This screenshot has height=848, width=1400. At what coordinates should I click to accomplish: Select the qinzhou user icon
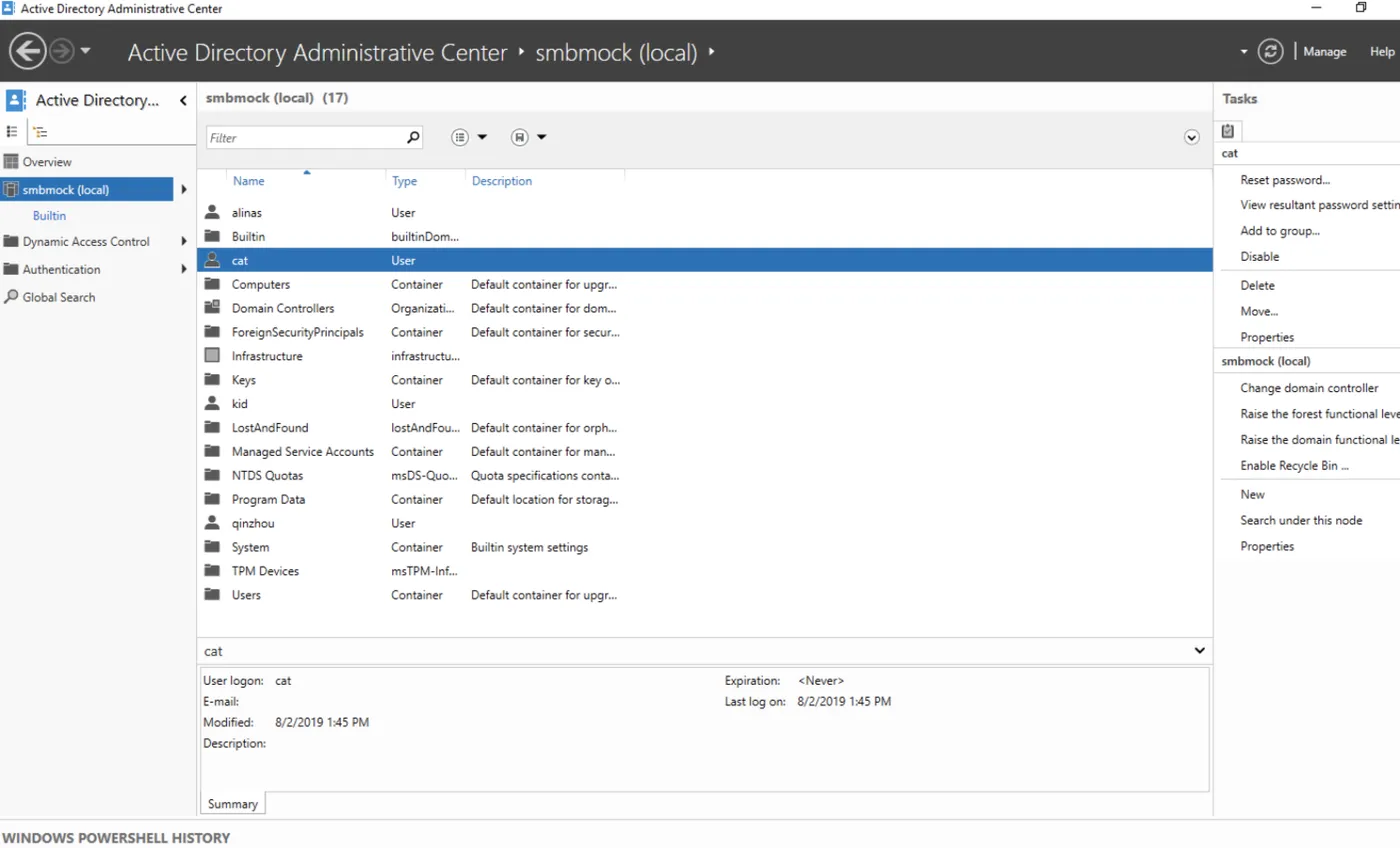coord(211,523)
